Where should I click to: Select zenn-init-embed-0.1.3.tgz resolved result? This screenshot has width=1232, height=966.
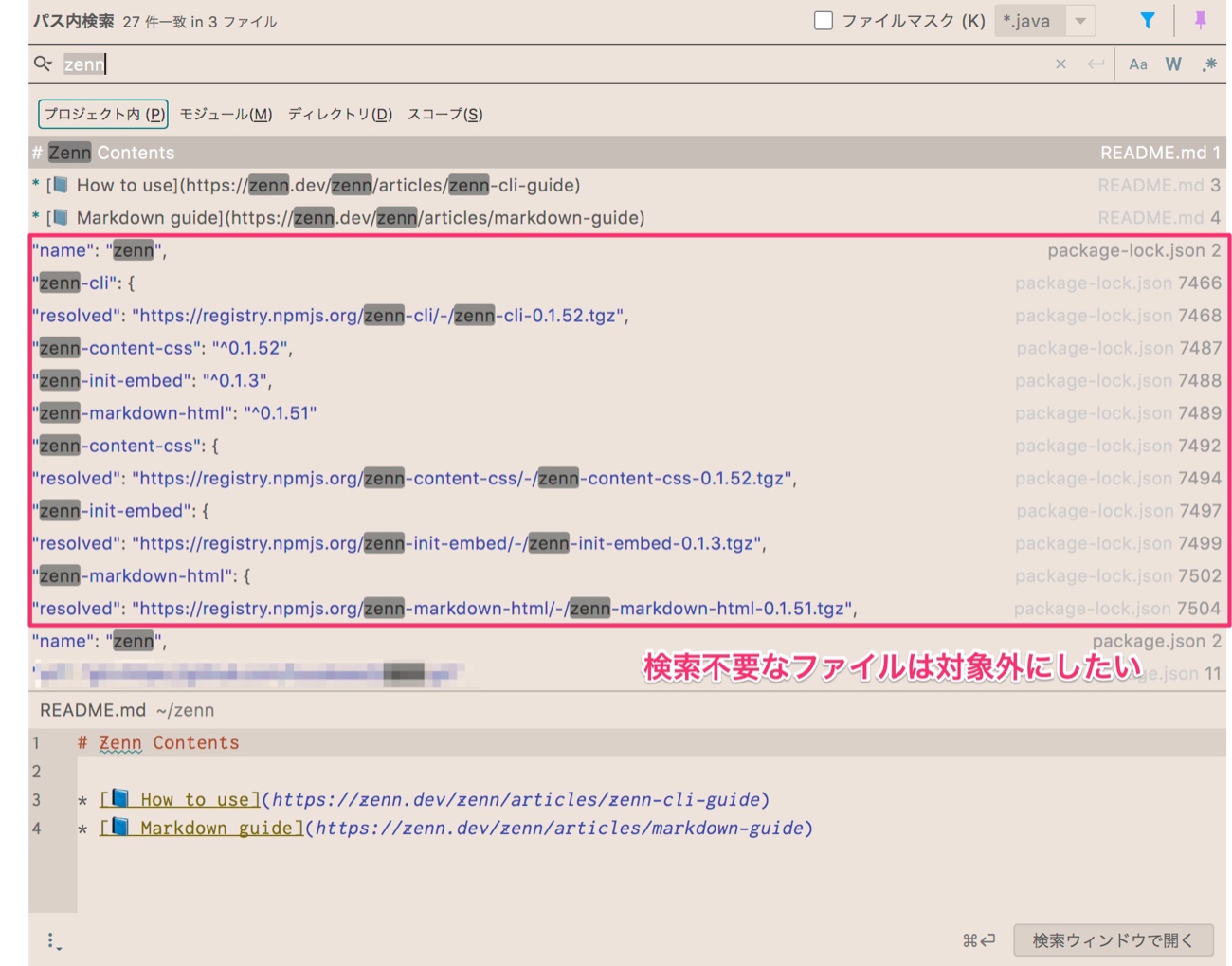click(x=626, y=543)
